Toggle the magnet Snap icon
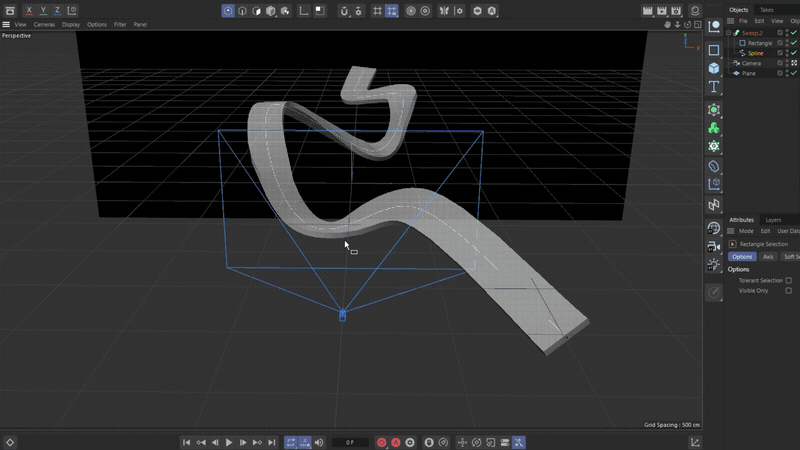 (x=344, y=11)
